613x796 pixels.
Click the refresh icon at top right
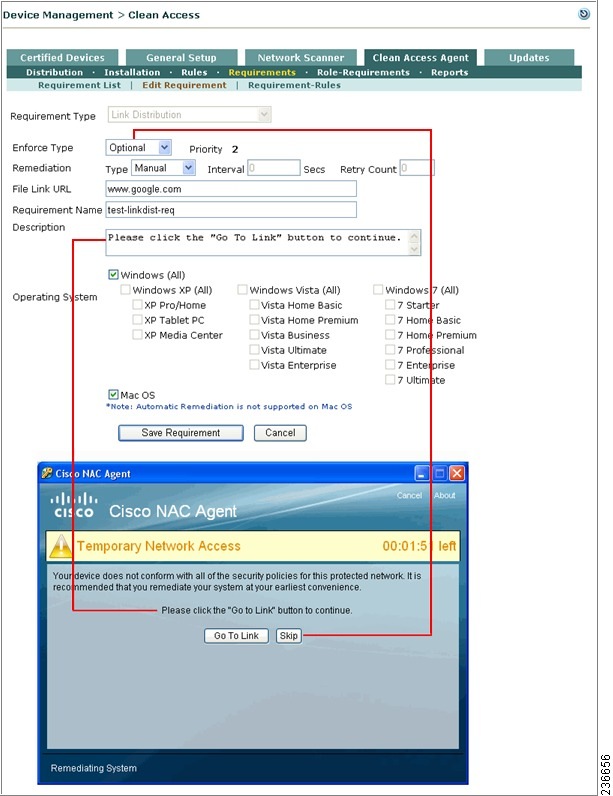584,14
